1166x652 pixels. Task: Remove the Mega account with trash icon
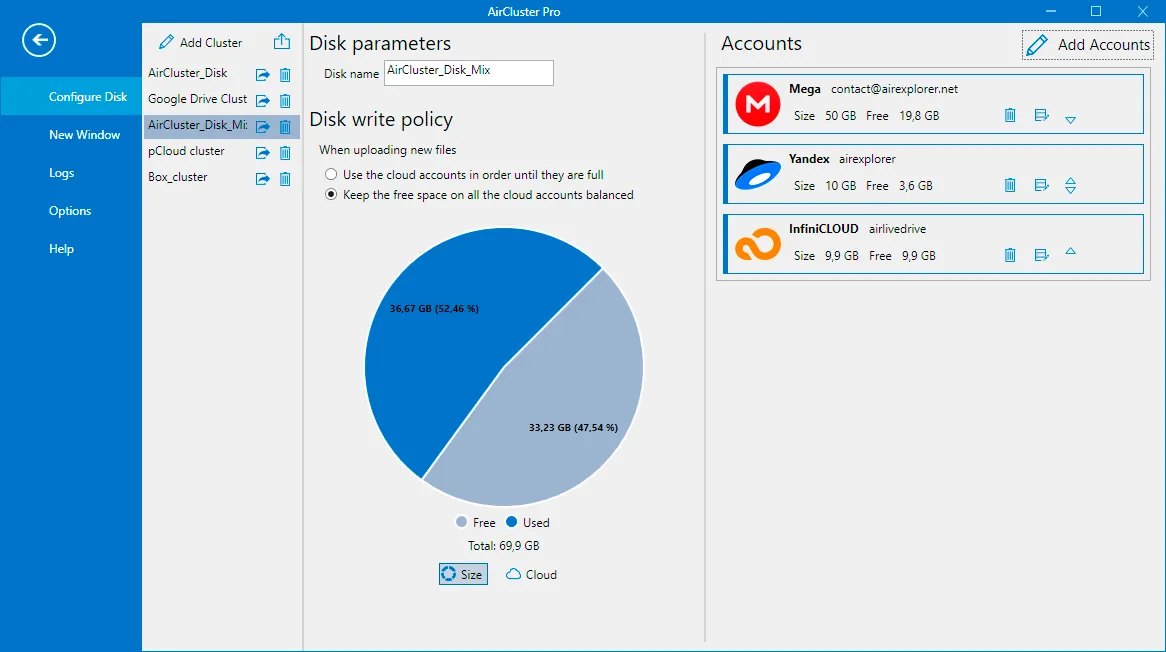1010,115
